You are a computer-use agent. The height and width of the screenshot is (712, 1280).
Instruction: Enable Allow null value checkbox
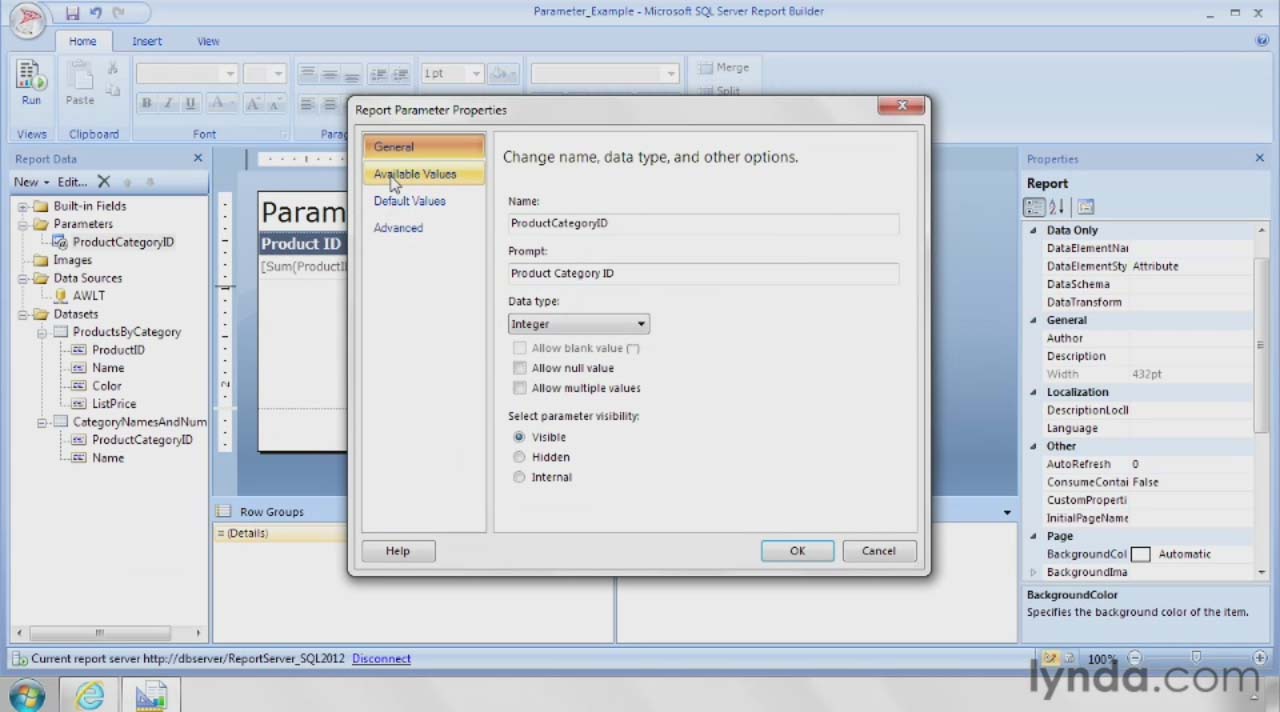click(x=519, y=368)
